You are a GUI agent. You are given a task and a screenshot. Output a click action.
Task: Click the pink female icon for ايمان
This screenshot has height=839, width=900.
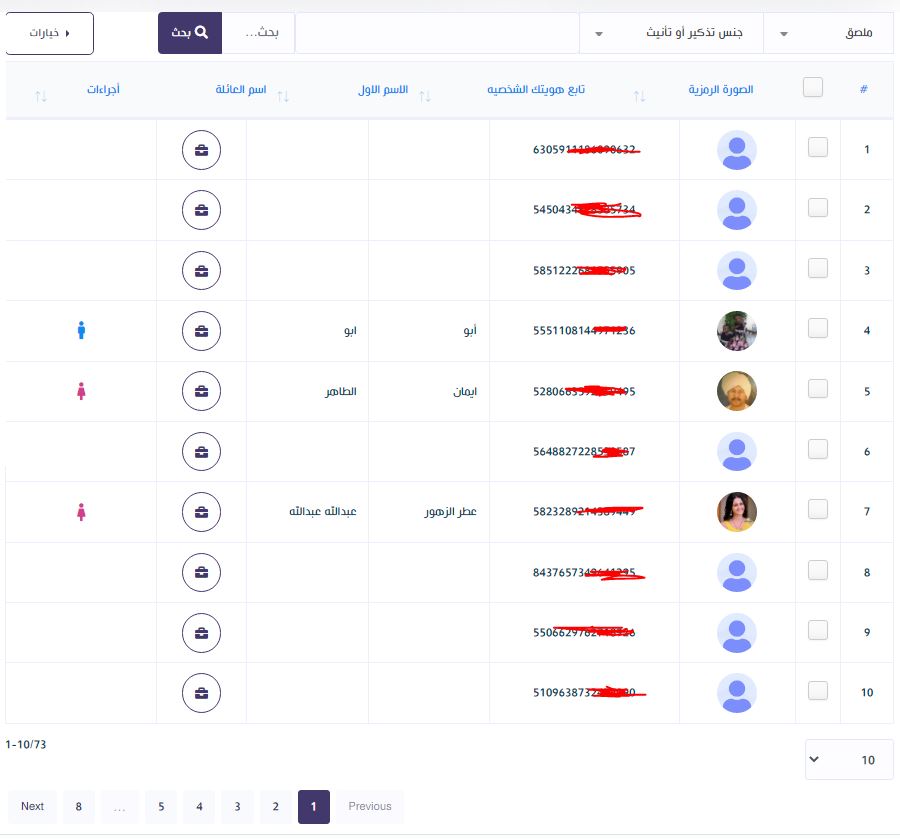pos(82,391)
